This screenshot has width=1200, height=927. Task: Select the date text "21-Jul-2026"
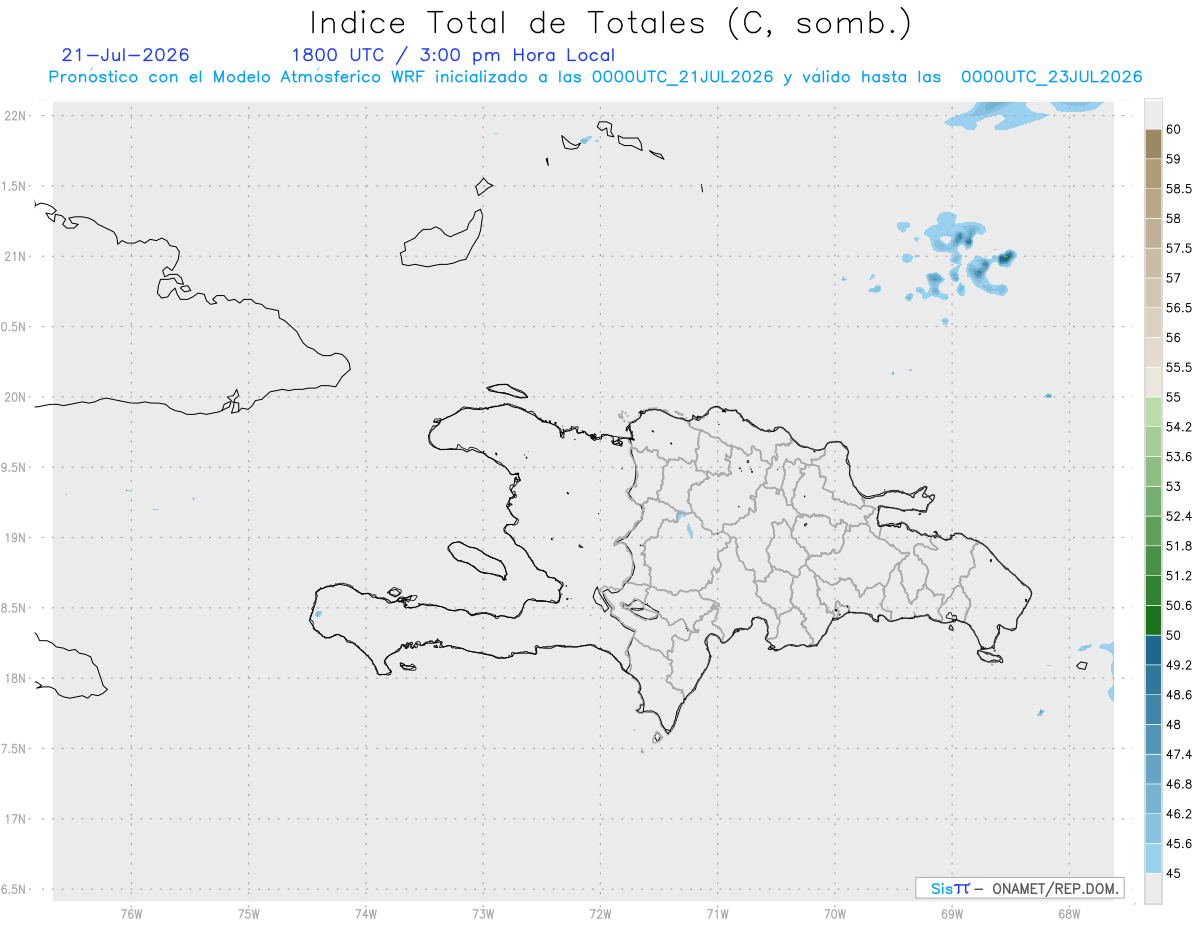pos(125,55)
